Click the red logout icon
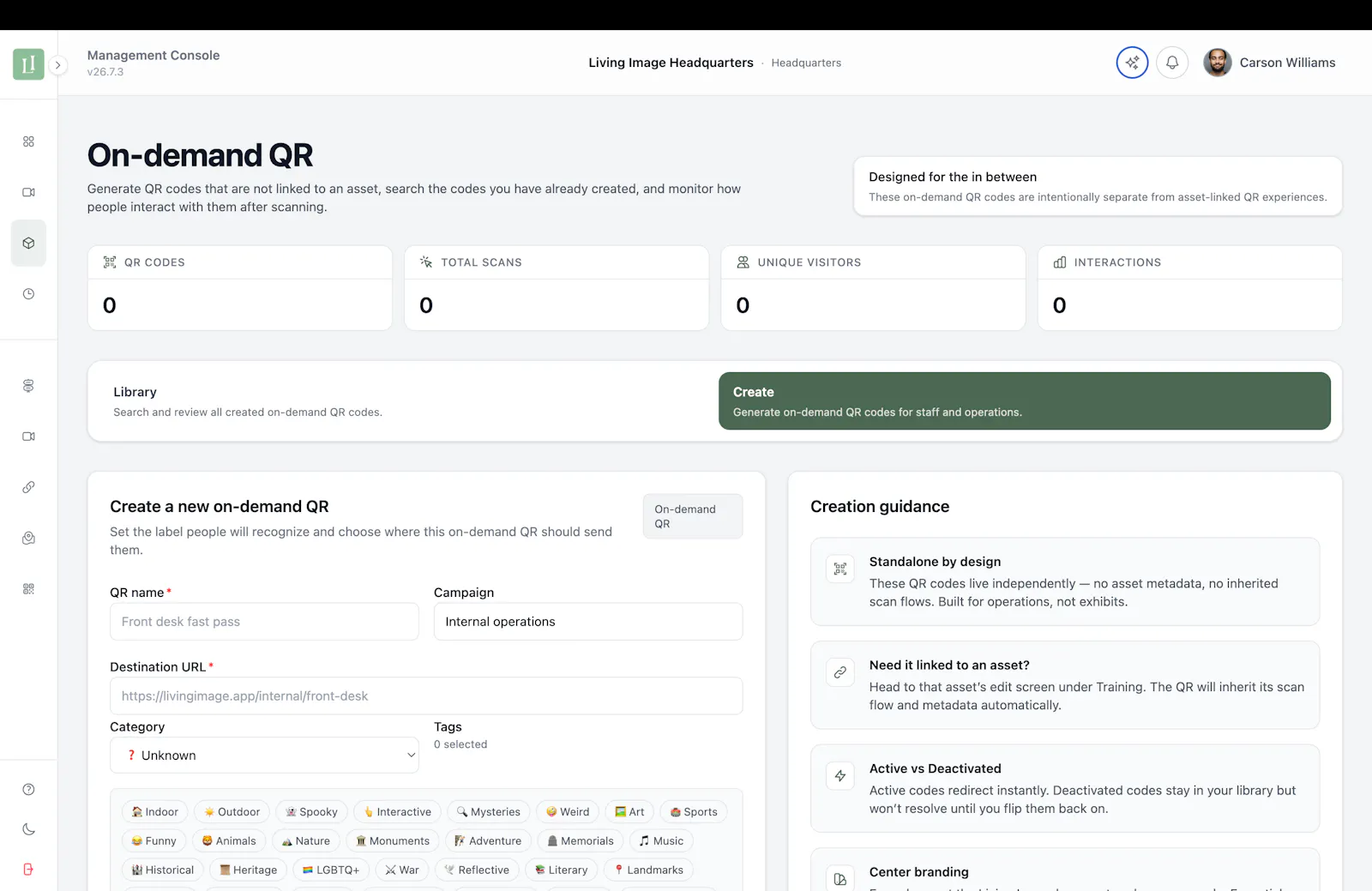This screenshot has width=1372, height=891. pos(28,870)
